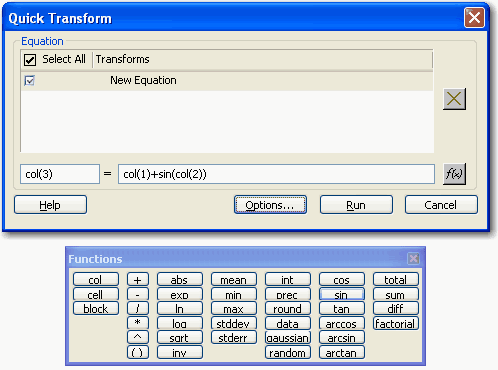Viewport: 498px width, 370px height.
Task: Insert the caret power operator
Action: click(138, 337)
